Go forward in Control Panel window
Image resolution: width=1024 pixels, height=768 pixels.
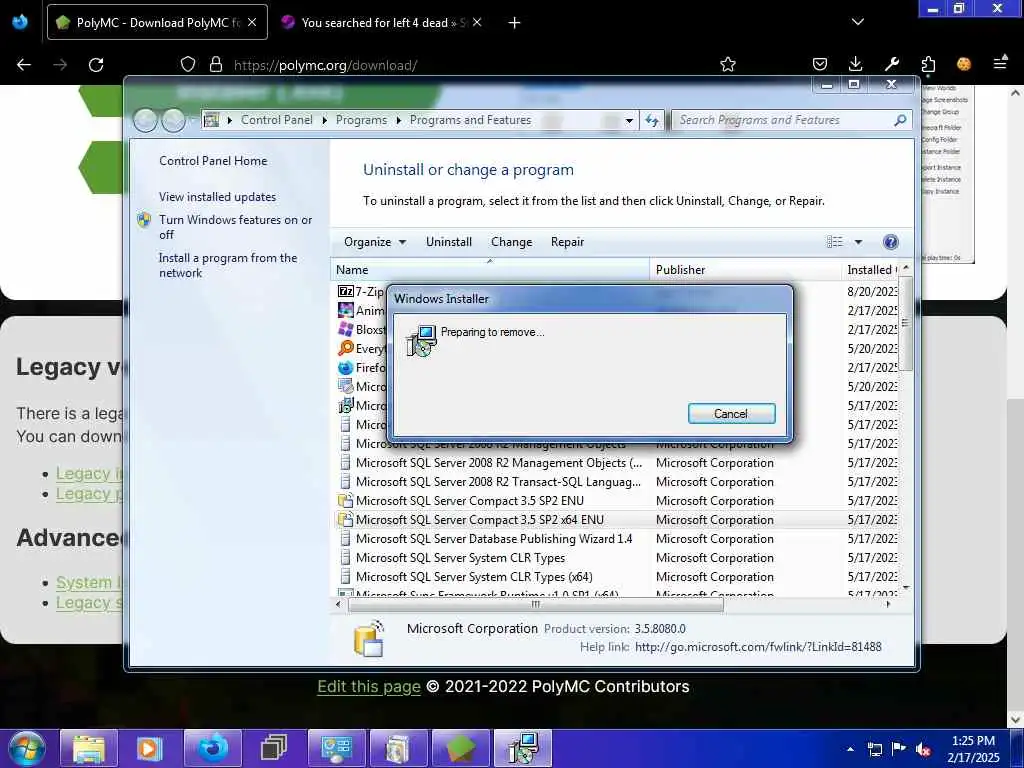[x=173, y=120]
